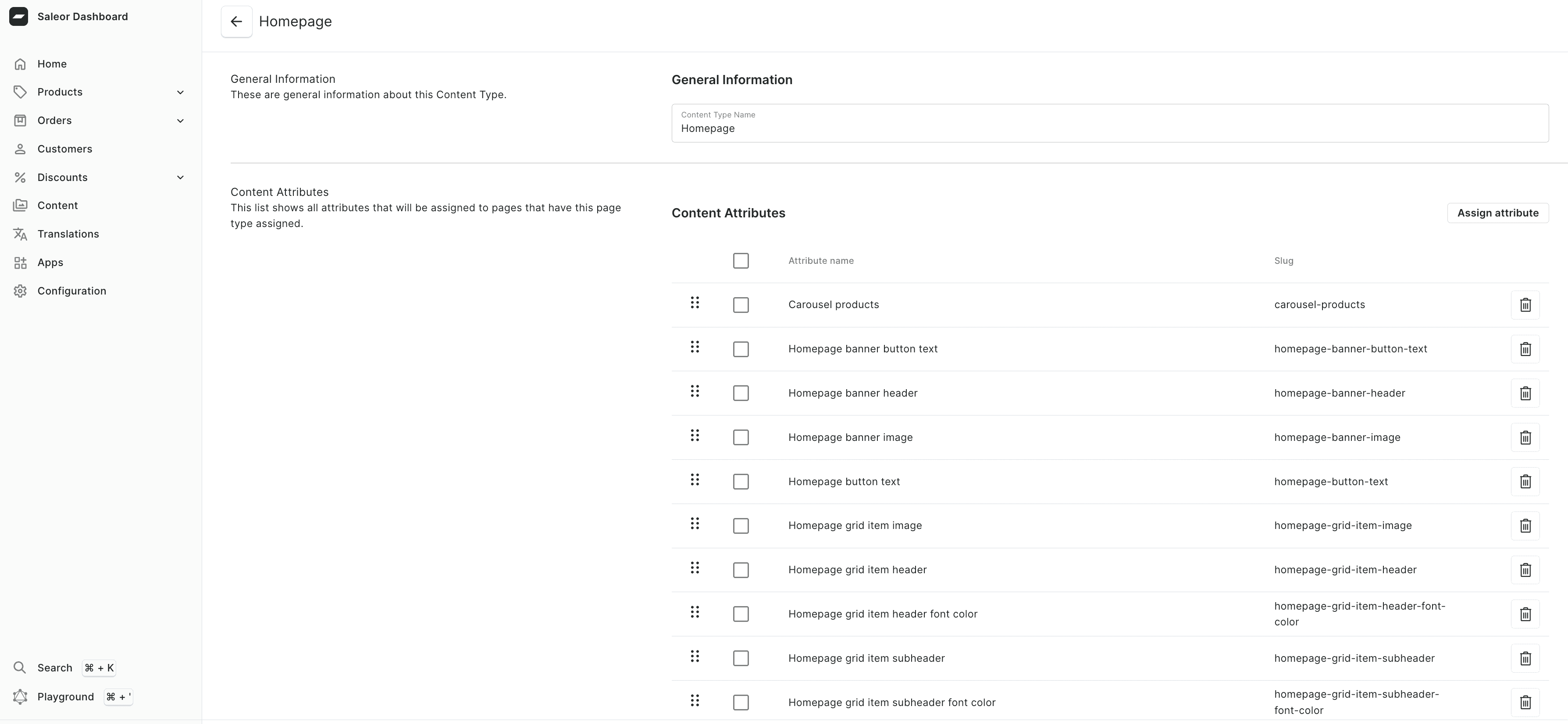Delete the Homepage banner header attribute
This screenshot has height=724, width=1568.
coord(1525,393)
